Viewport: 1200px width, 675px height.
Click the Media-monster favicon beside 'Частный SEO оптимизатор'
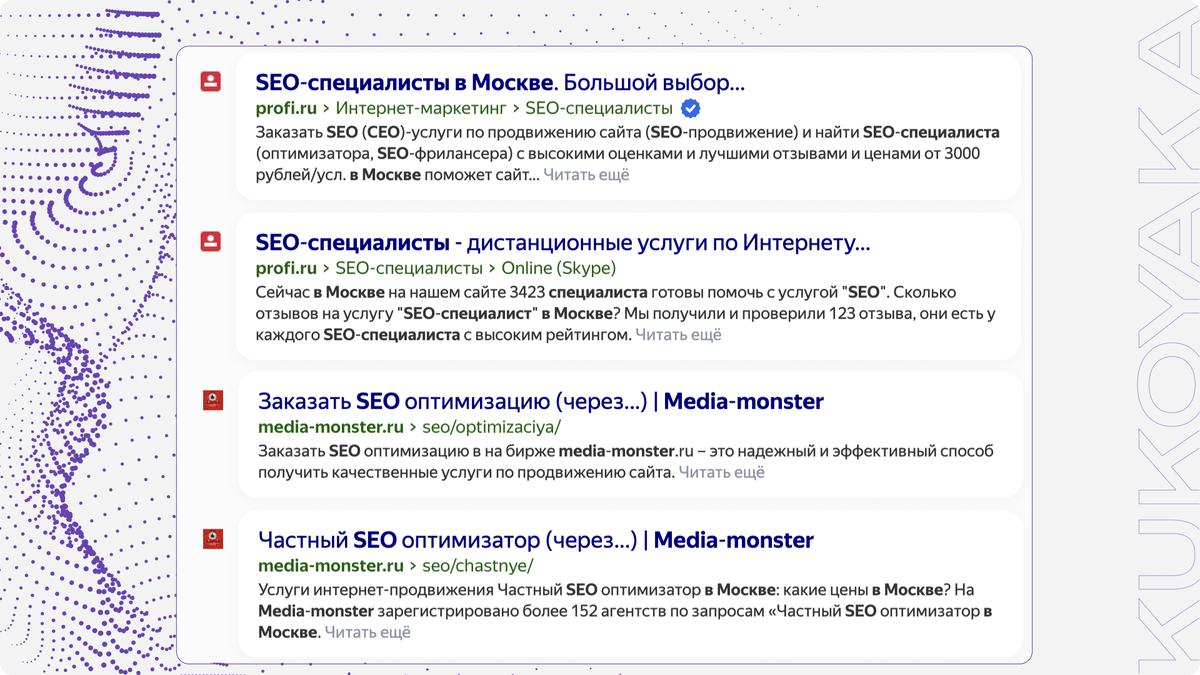(212, 539)
